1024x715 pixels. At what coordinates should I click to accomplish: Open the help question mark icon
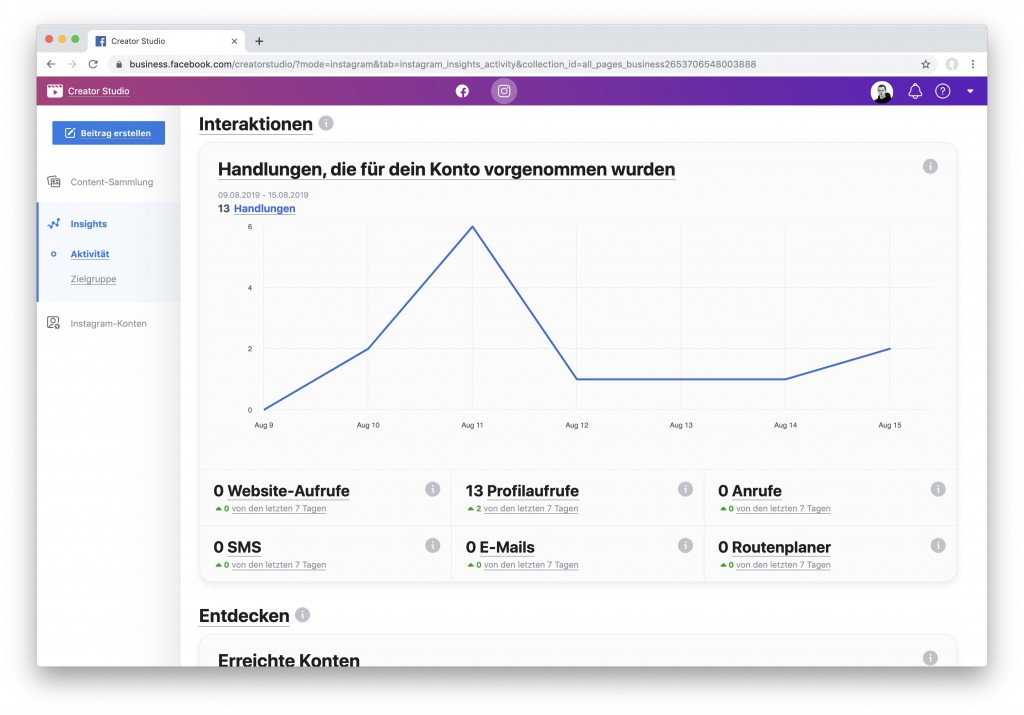942,91
